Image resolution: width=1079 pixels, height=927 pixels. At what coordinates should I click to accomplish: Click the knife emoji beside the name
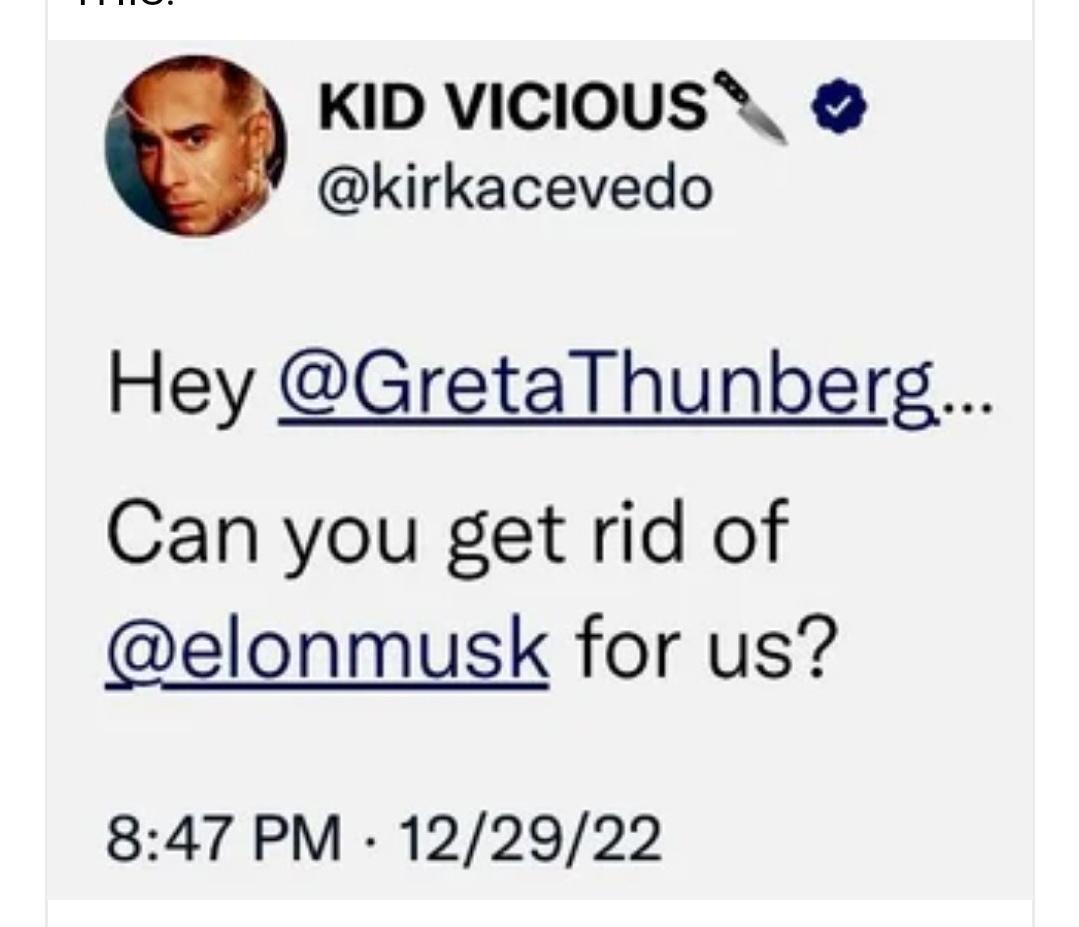tap(751, 107)
